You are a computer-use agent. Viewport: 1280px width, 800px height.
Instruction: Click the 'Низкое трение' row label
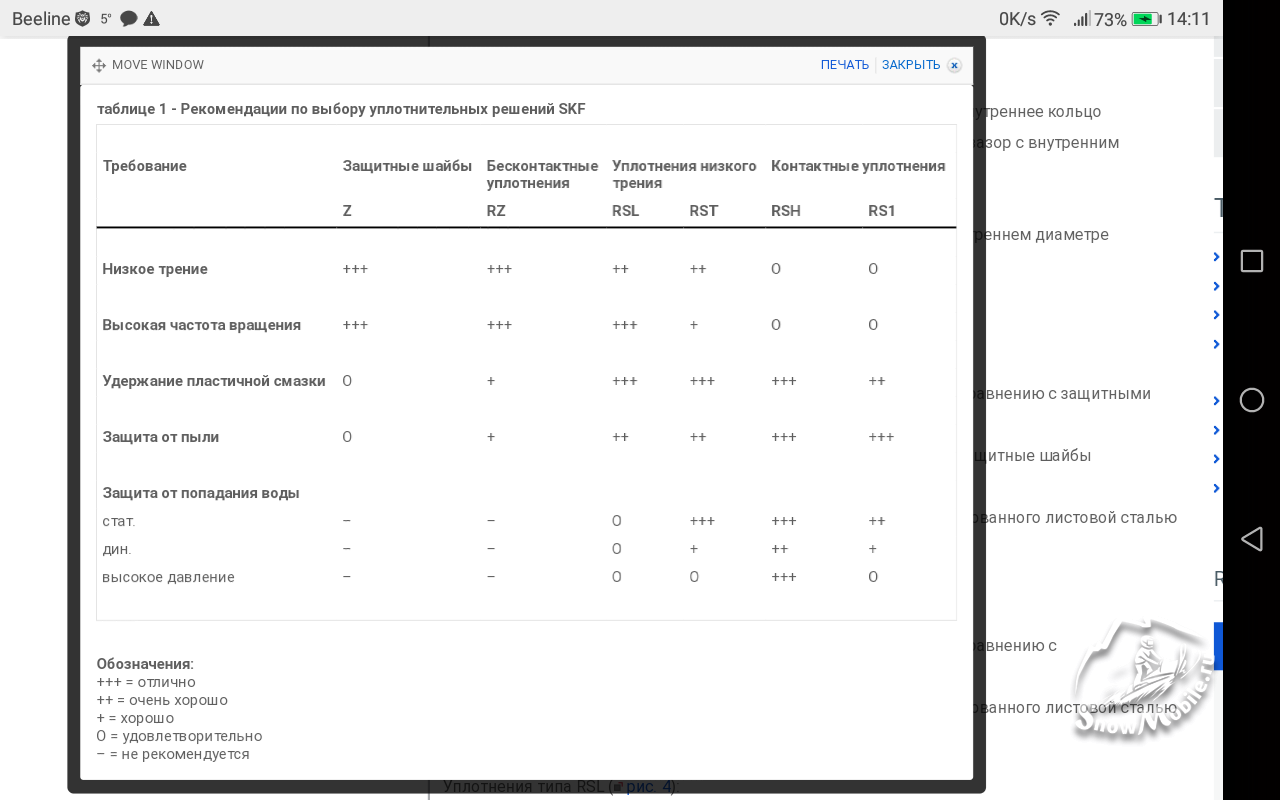pyautogui.click(x=155, y=269)
